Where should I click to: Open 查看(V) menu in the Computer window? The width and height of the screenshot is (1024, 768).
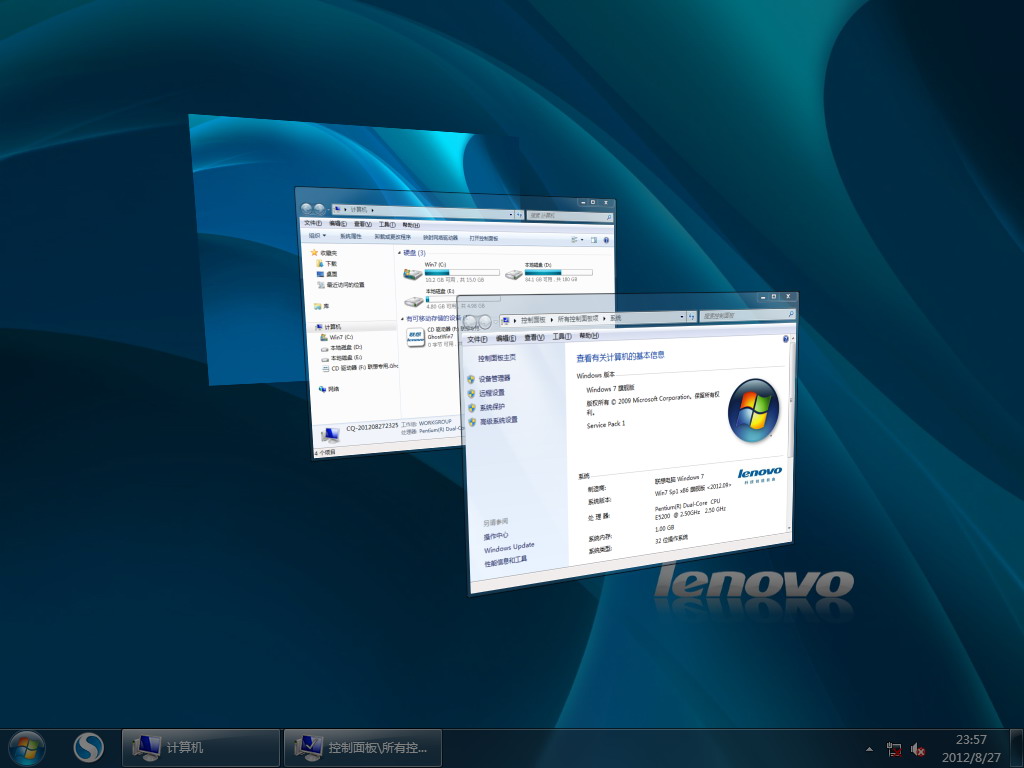click(362, 224)
